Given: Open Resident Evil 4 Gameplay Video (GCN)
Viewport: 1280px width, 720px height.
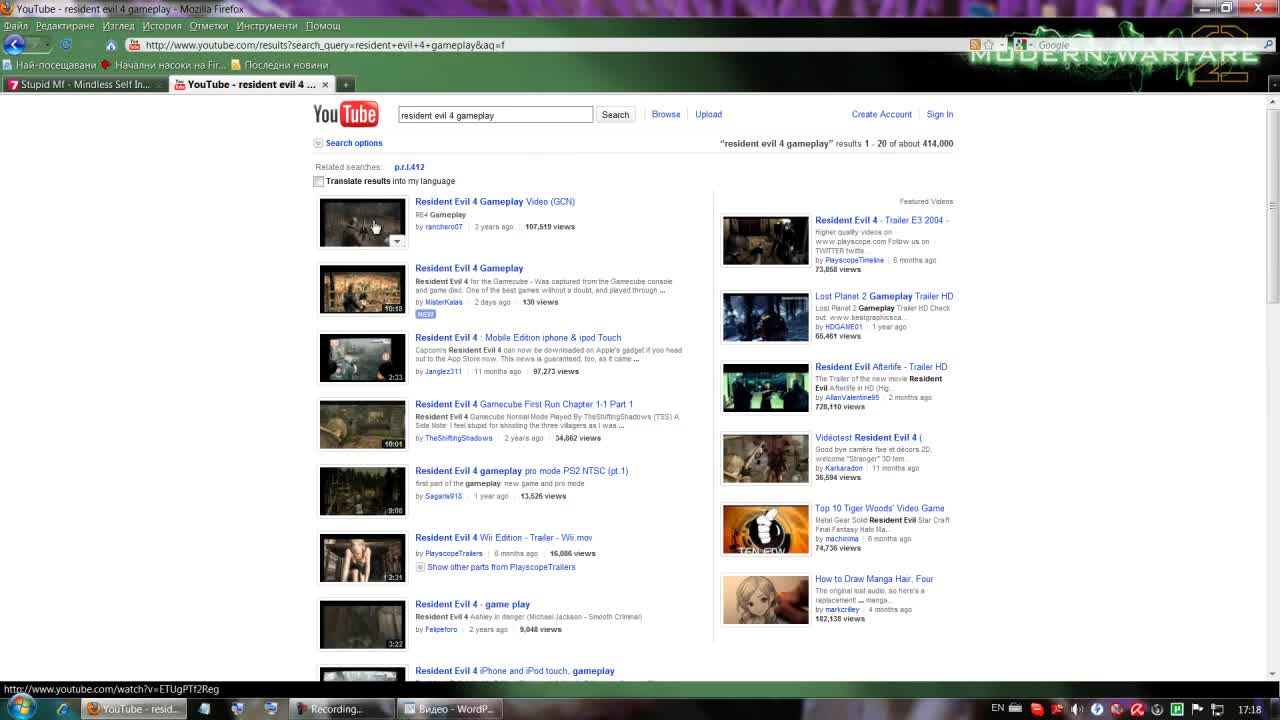Looking at the screenshot, I should (x=495, y=201).
